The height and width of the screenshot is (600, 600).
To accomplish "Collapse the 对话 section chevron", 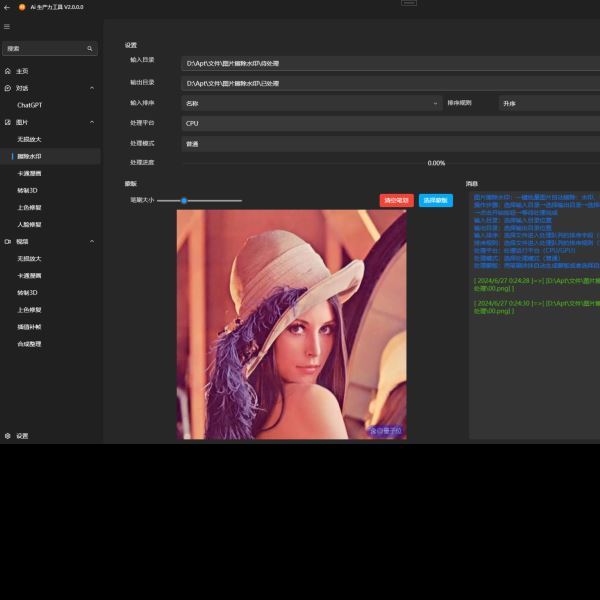I will pyautogui.click(x=92, y=88).
